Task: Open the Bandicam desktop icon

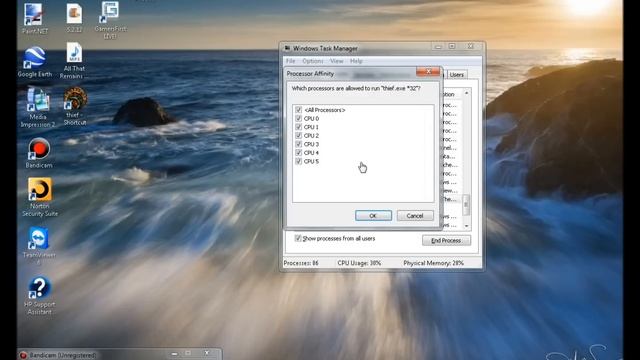Action: pos(39,153)
